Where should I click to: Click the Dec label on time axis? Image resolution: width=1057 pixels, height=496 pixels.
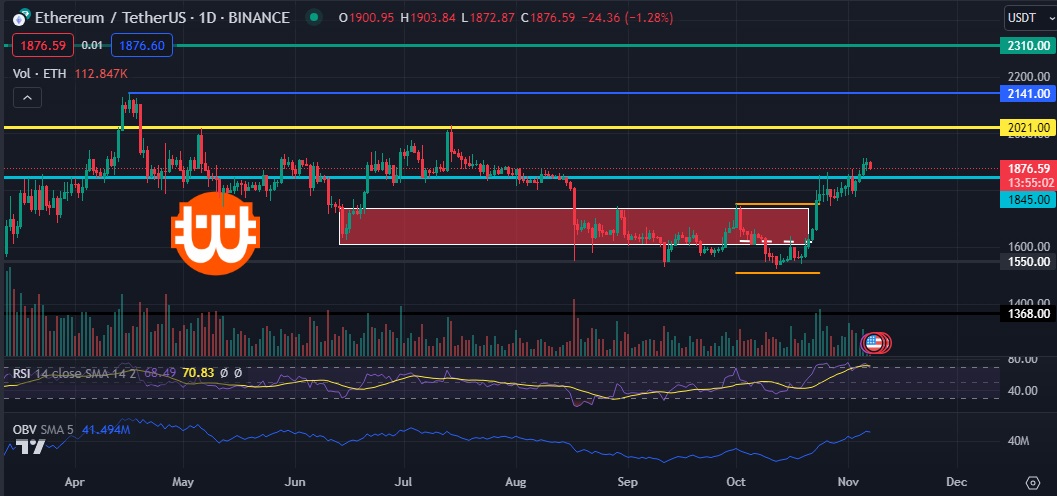point(957,482)
